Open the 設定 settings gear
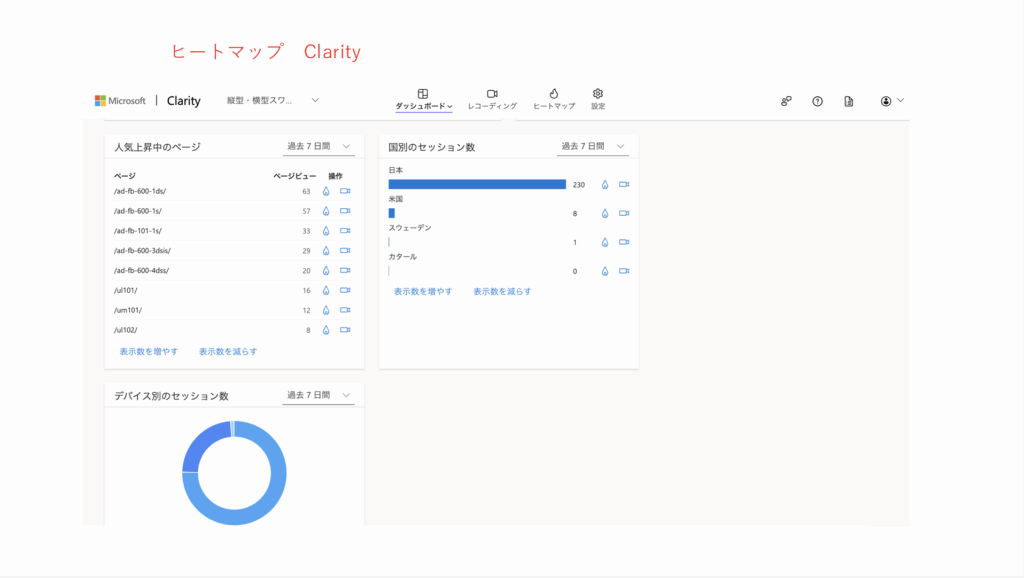Screen dimensions: 1024x578 pos(598,98)
